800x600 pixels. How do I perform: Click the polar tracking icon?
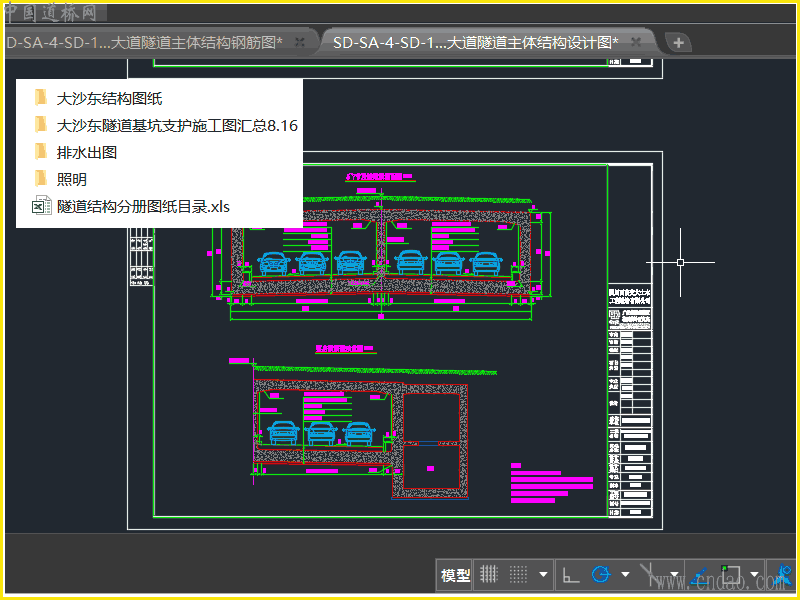(601, 575)
